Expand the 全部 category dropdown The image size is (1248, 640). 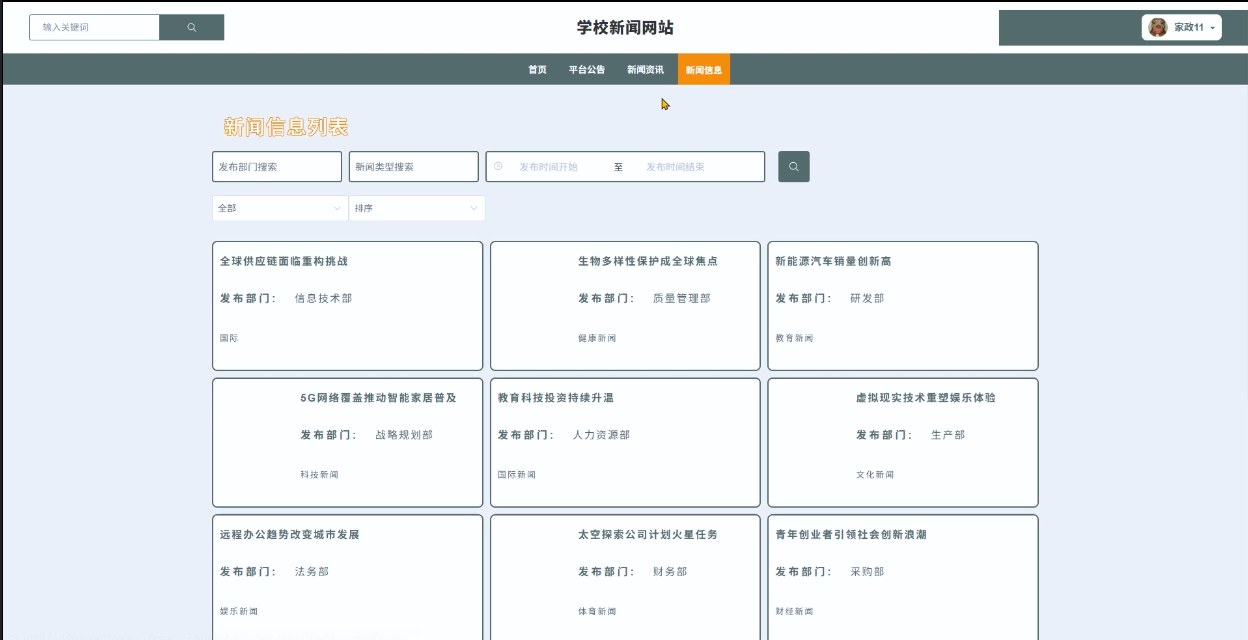[x=280, y=208]
